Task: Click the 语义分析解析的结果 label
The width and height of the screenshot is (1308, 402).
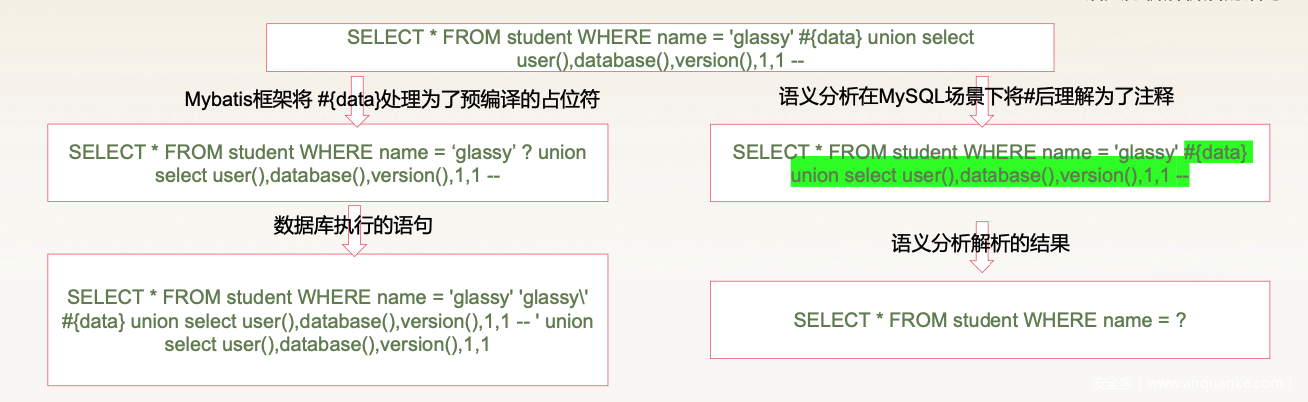Action: [x=981, y=243]
